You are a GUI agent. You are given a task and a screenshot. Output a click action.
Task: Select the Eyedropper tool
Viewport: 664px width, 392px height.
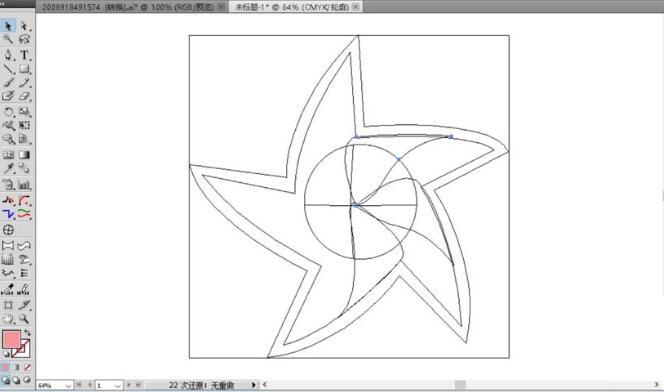(x=8, y=168)
